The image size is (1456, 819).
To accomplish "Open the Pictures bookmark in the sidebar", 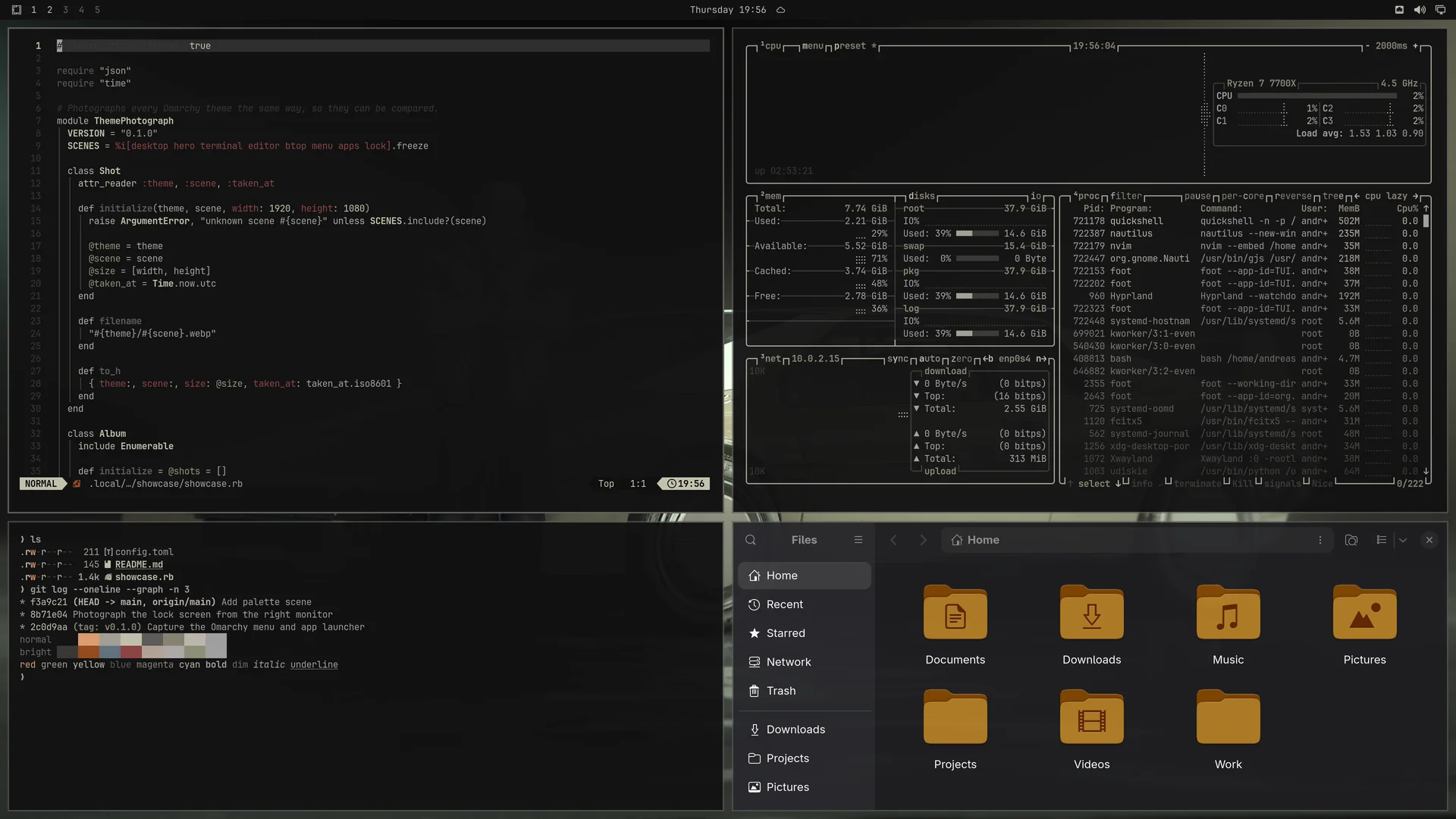I will coord(805,787).
